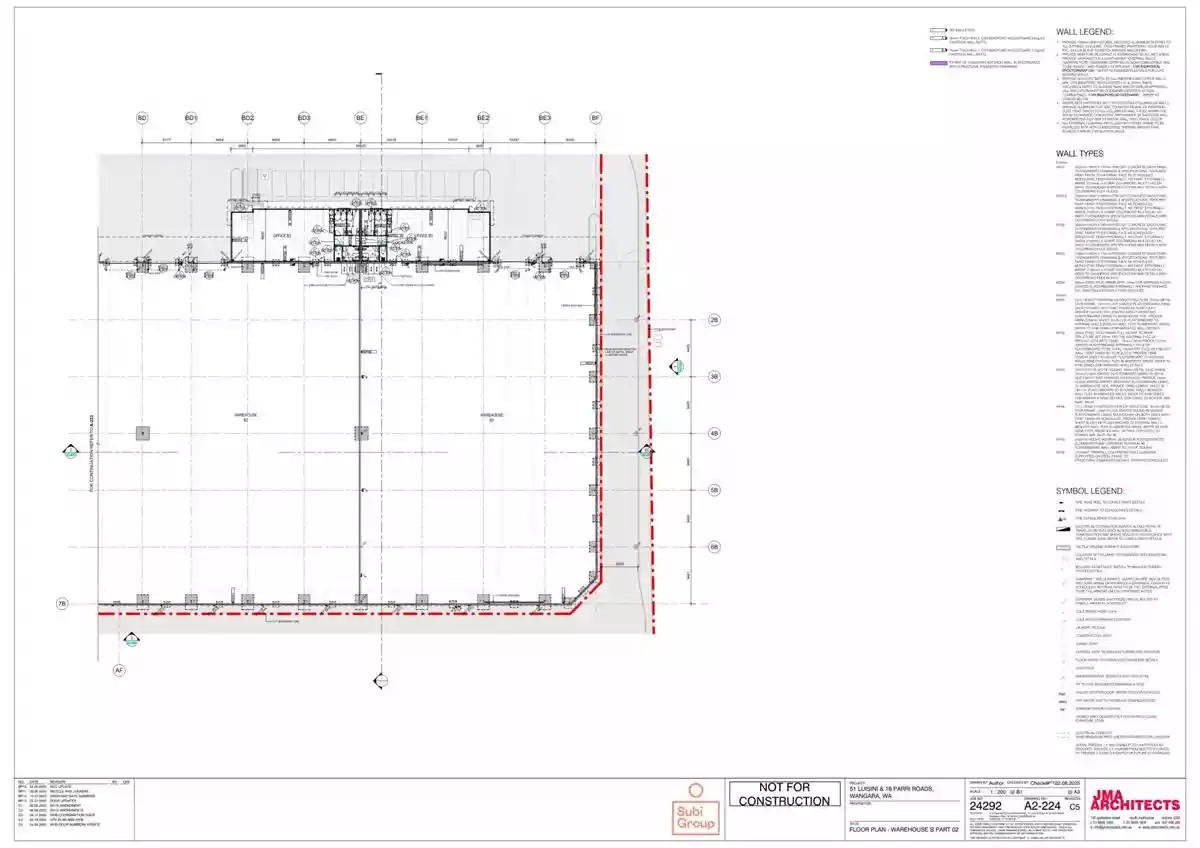Click the SYMBOL LEGEND heading
1200x848 pixels.
pos(1090,491)
